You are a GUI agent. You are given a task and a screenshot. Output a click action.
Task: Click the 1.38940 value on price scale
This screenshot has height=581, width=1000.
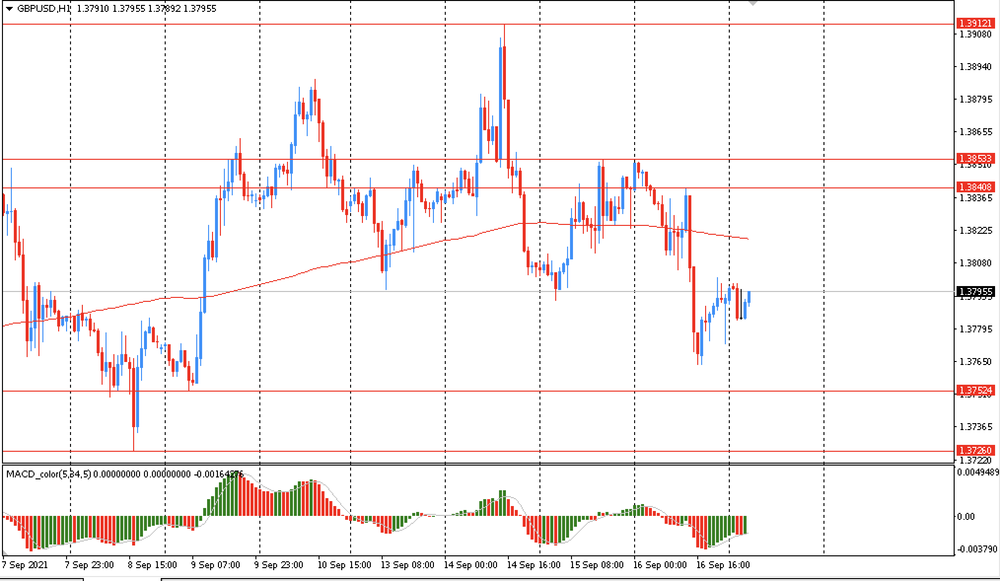(976, 66)
